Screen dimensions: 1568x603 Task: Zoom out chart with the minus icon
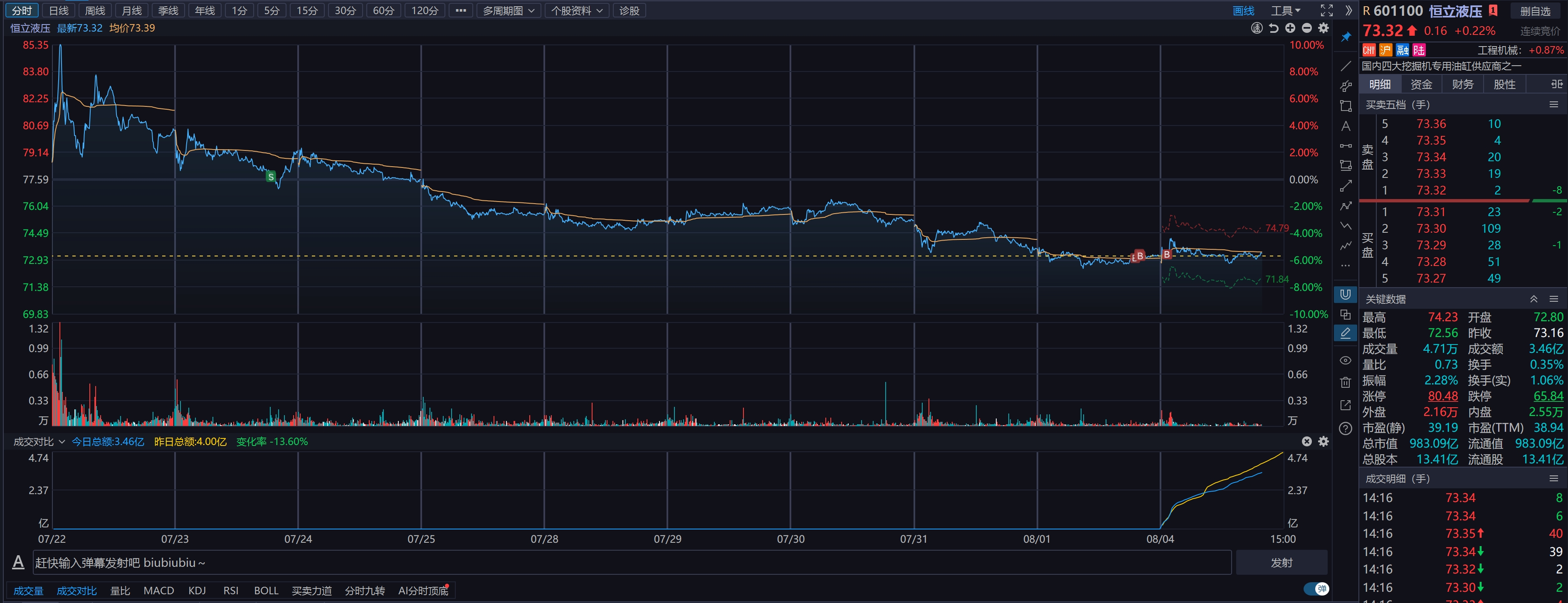pyautogui.click(x=1307, y=28)
